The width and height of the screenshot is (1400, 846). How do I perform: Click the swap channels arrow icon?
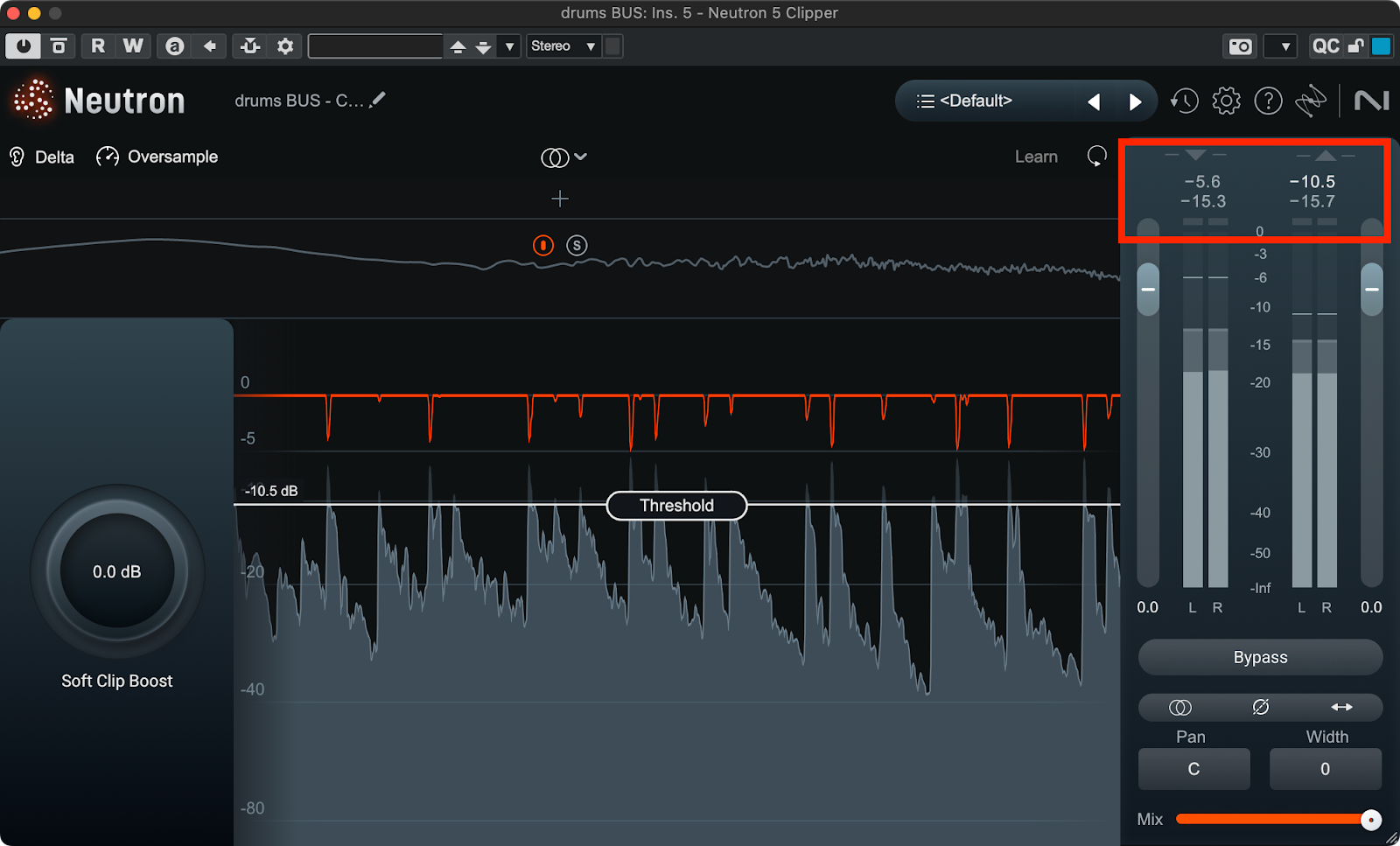click(x=1341, y=707)
